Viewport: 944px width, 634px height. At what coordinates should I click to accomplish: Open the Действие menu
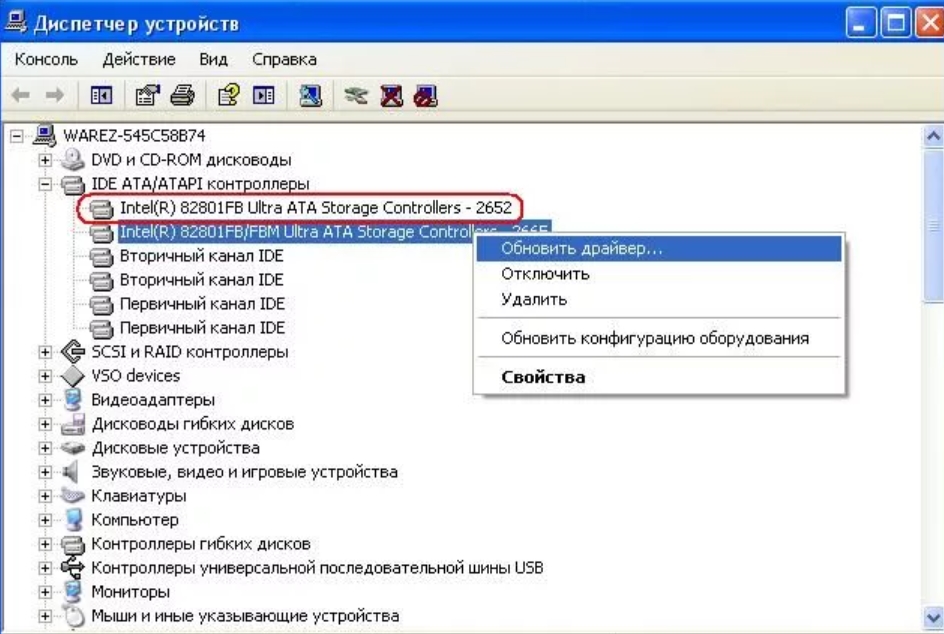pos(138,59)
